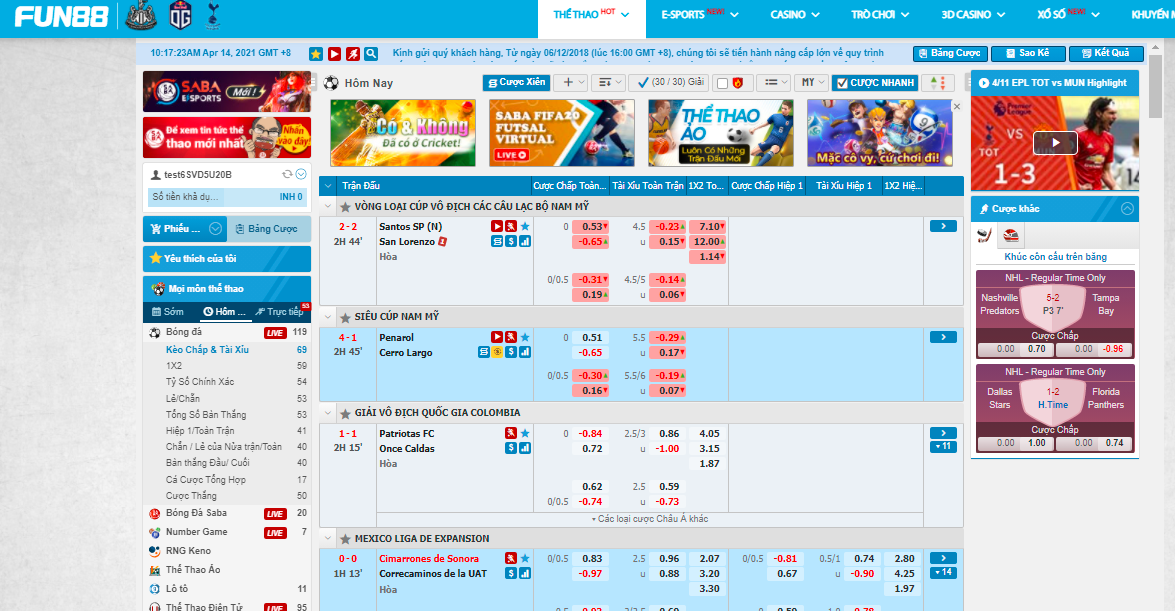
Task: Favorite the Penarol match star
Action: coord(525,337)
